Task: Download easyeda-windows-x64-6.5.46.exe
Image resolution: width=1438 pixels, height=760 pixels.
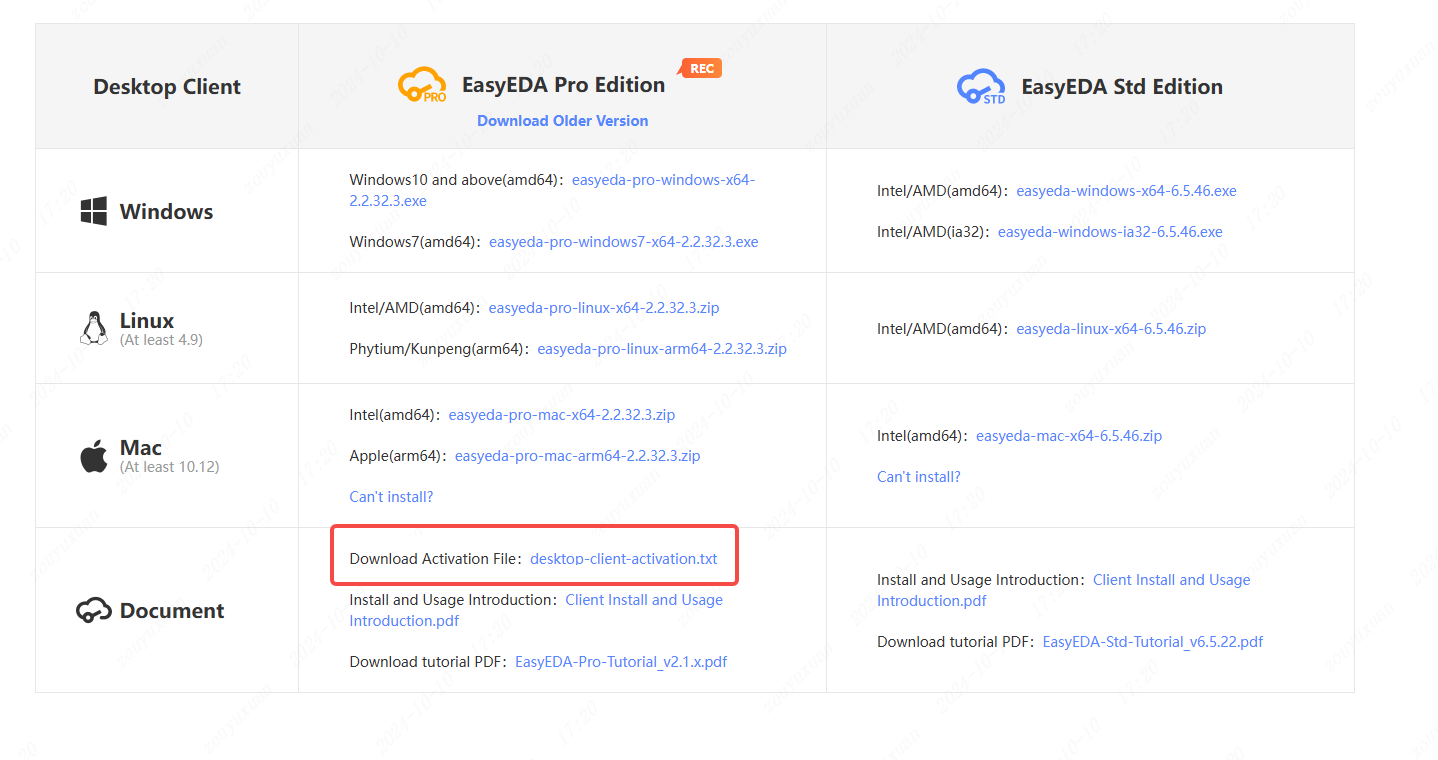Action: click(x=1127, y=190)
